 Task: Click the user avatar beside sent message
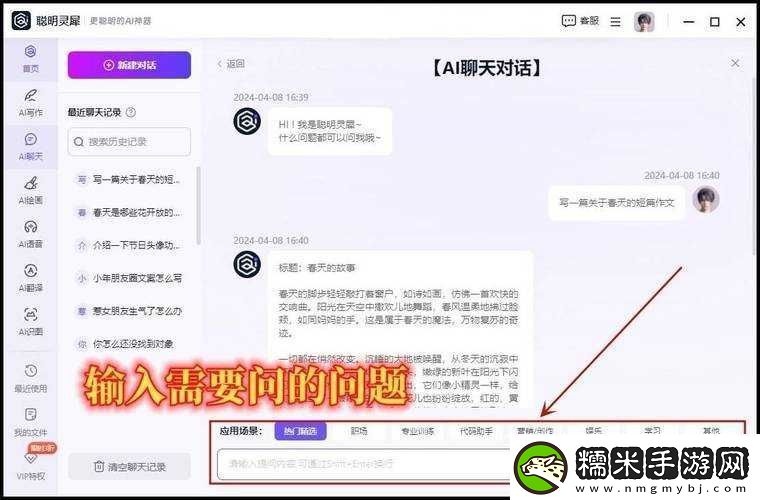tap(705, 199)
